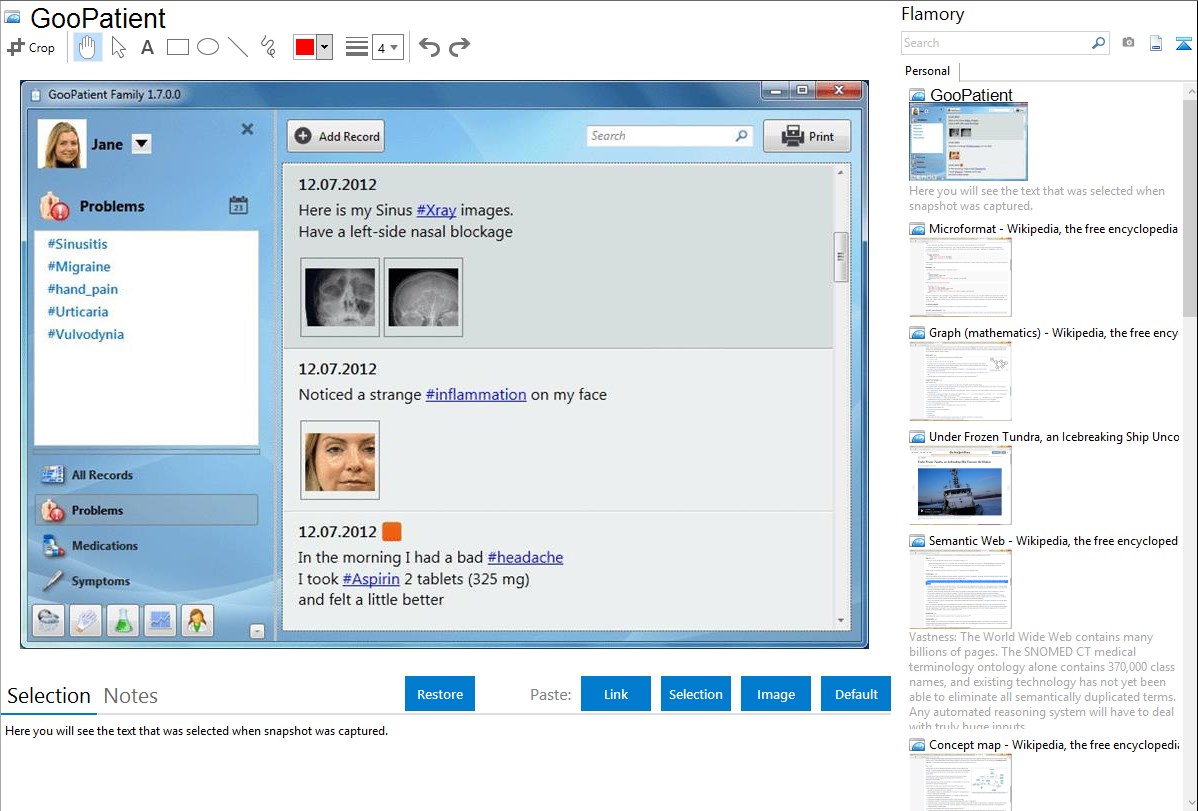
Task: Follow the #Aspirin hashtag link
Action: [x=371, y=579]
